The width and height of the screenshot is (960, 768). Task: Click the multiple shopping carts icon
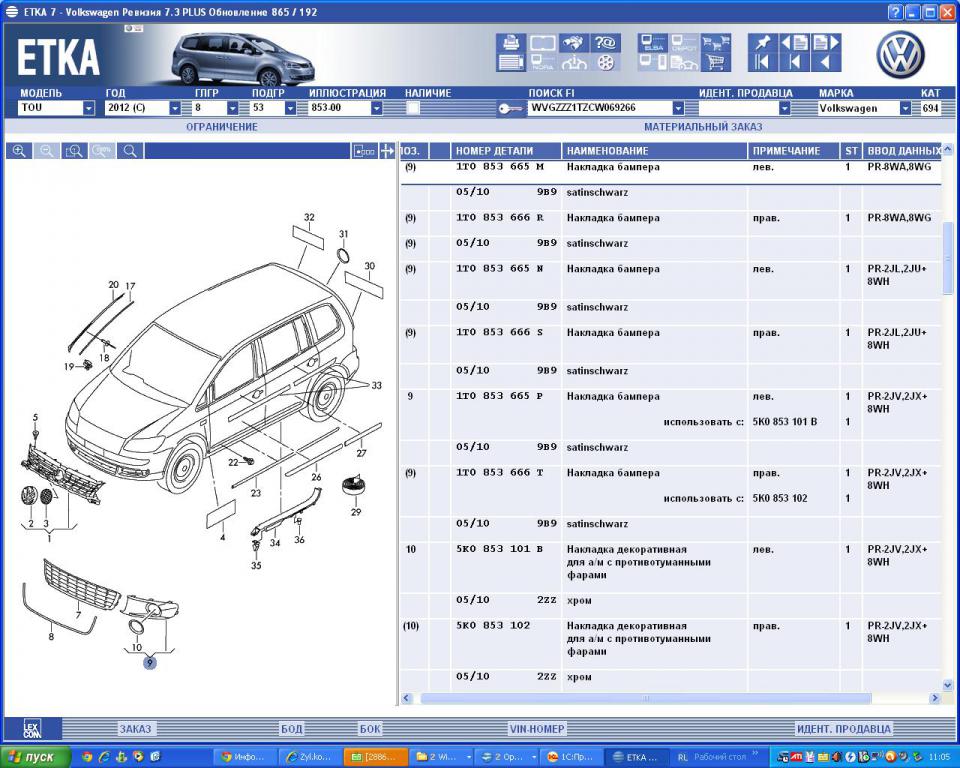click(716, 43)
